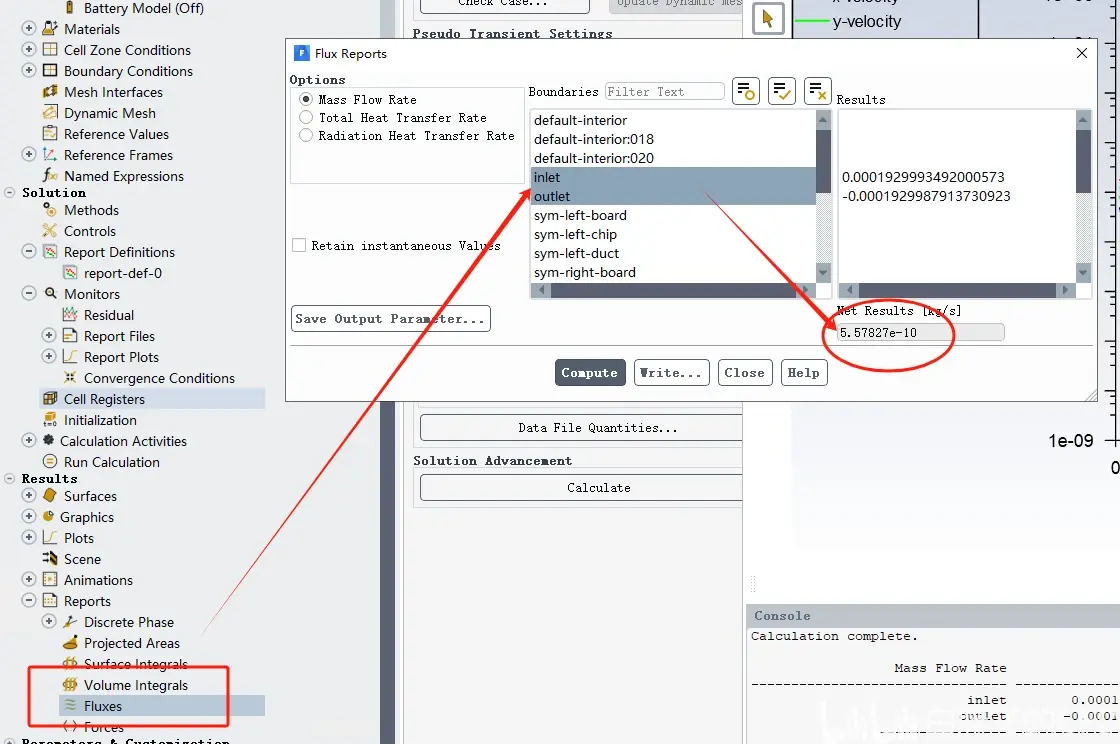
Task: Click the Named Expressions fx icon
Action: 50,176
